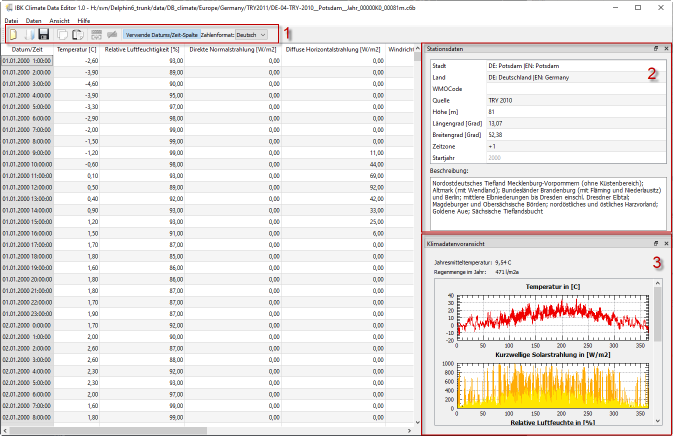
Task: Click temperature cell 2,60 at 02.01.2000 2:00:00
Action: [x=76, y=348]
